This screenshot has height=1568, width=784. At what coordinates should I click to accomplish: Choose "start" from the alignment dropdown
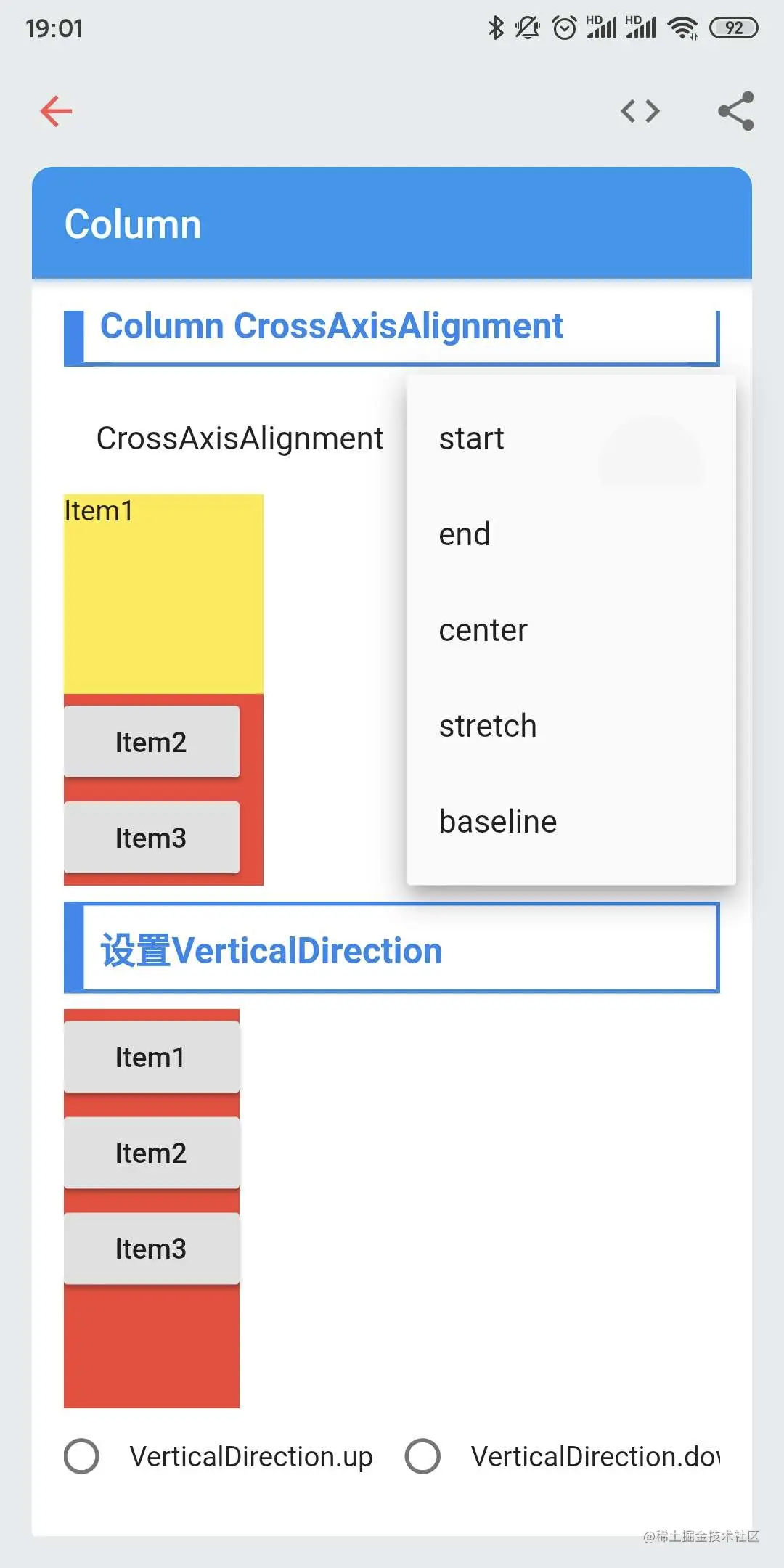click(x=472, y=438)
